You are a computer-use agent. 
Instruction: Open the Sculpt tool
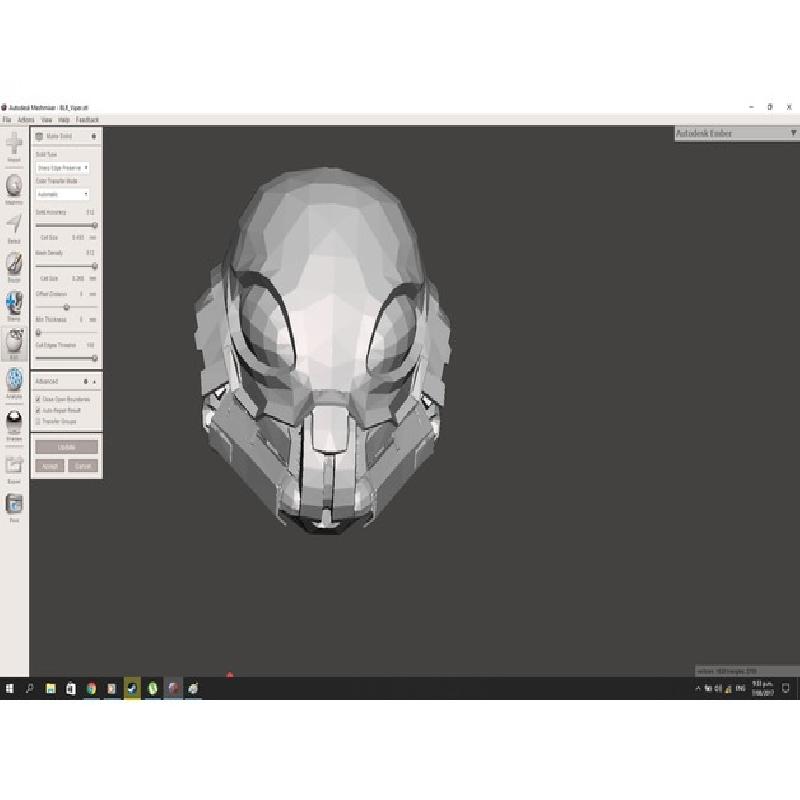click(14, 267)
